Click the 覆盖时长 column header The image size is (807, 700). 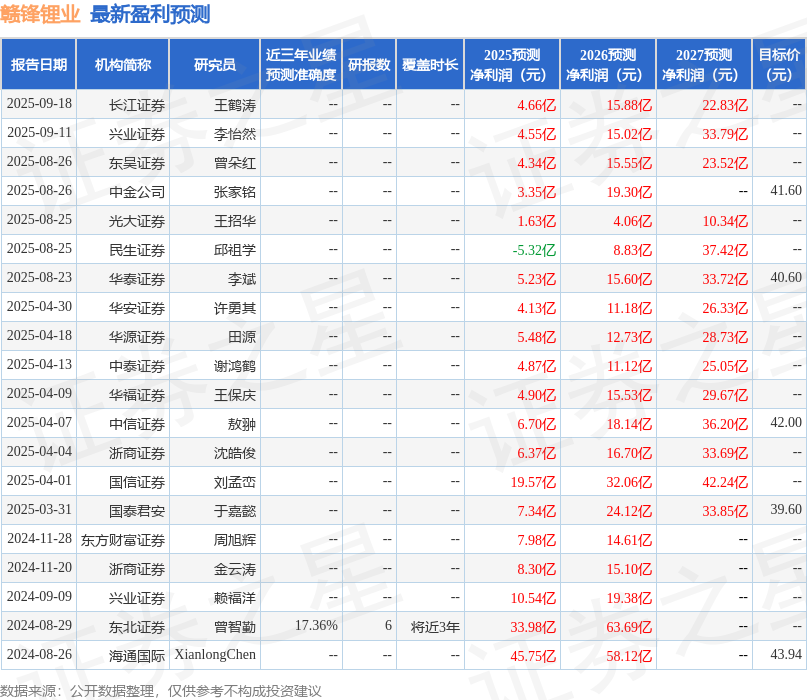pyautogui.click(x=430, y=64)
